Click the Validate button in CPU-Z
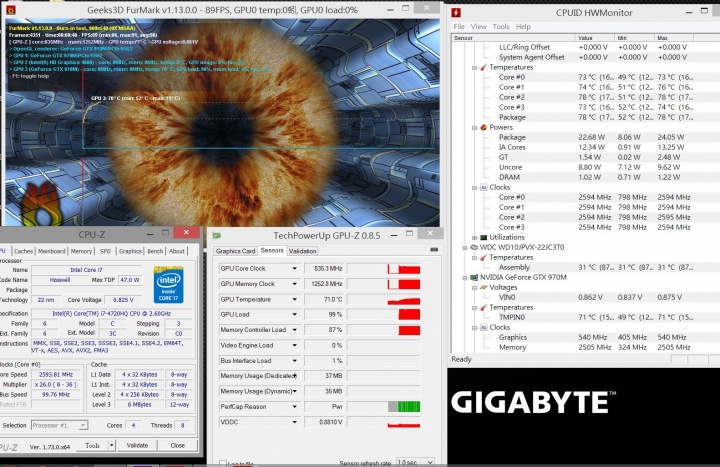 [137, 445]
